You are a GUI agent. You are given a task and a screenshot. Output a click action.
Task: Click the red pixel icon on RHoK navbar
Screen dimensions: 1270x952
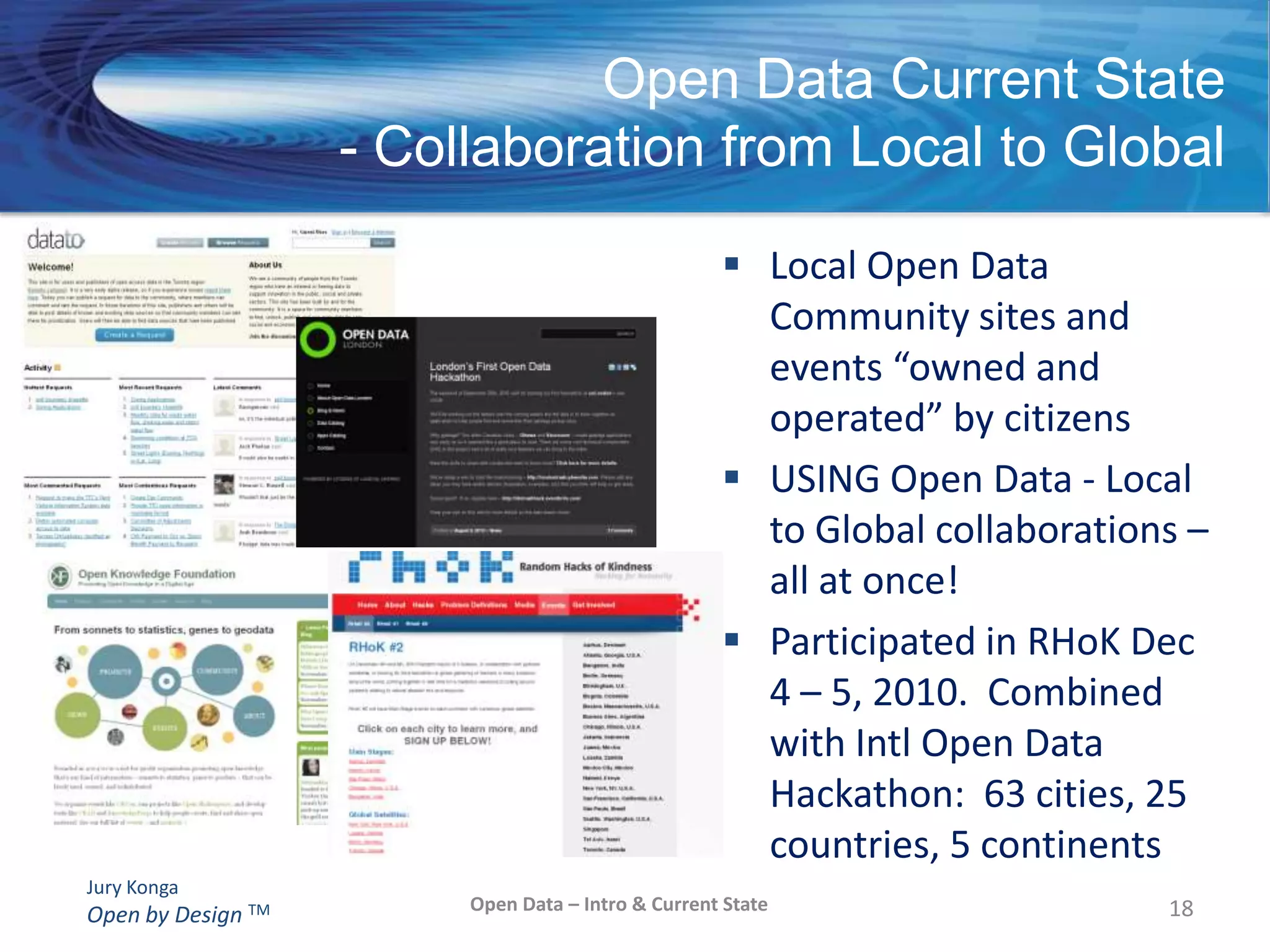coord(691,609)
